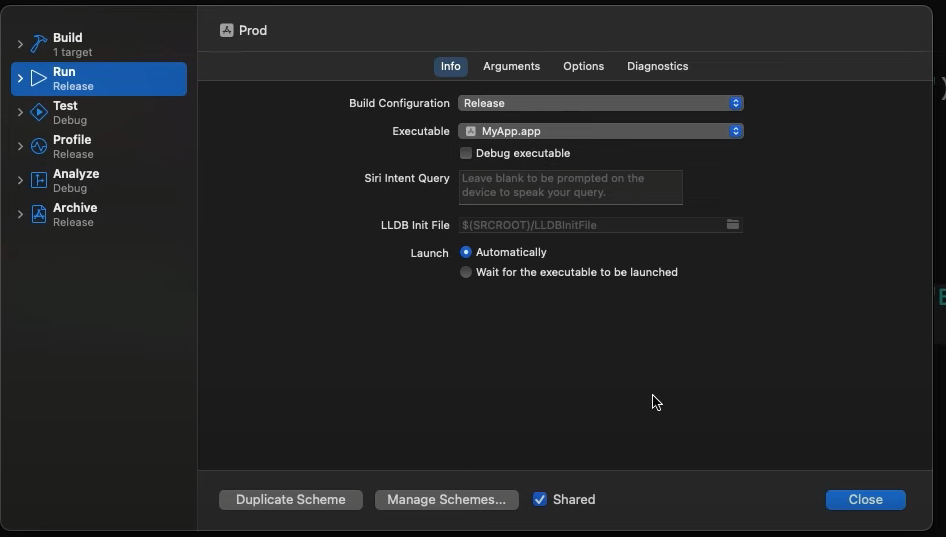
Task: Expand the Profile action chevron
Action: click(x=20, y=146)
